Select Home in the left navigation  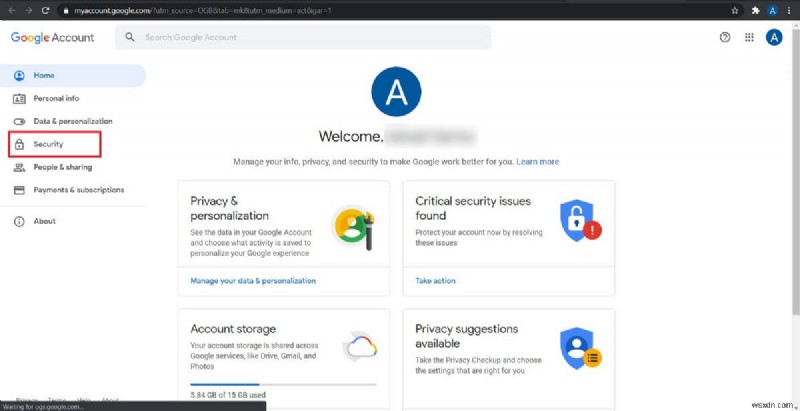(44, 75)
